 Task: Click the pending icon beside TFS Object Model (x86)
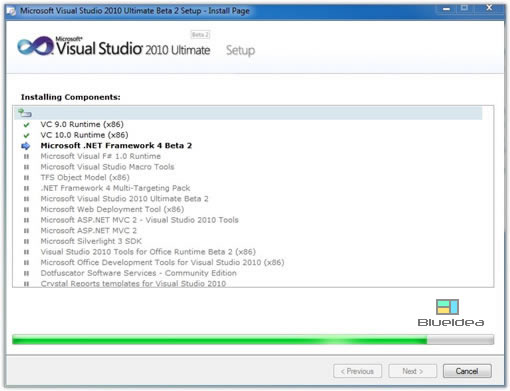[26, 178]
